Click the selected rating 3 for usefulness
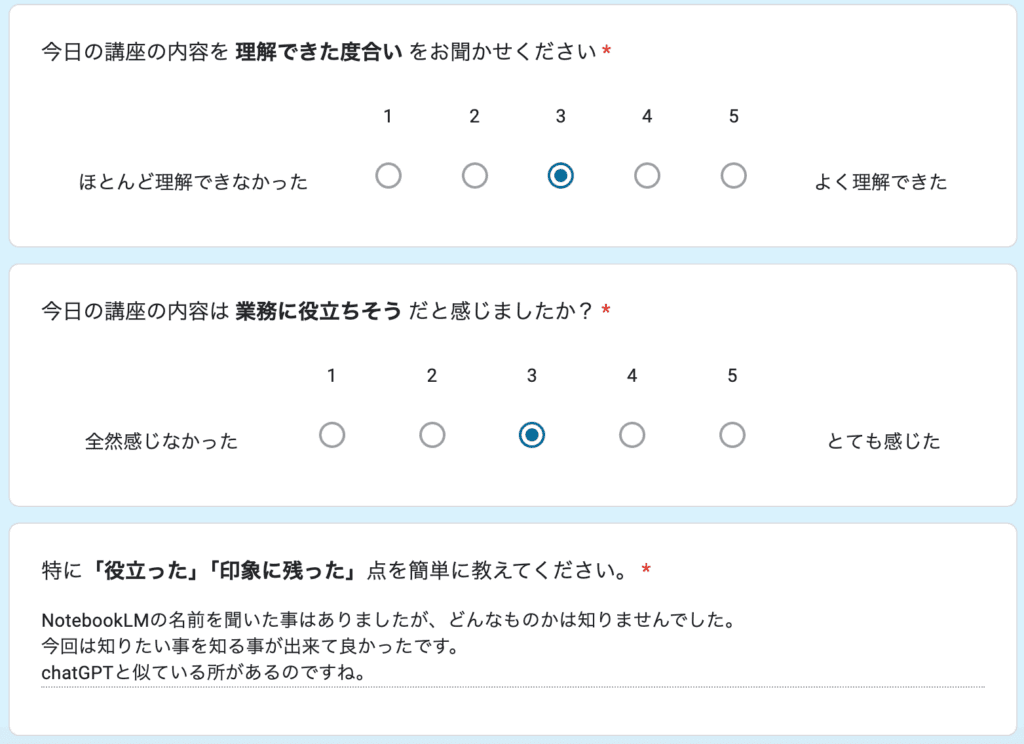This screenshot has height=744, width=1024. point(532,435)
